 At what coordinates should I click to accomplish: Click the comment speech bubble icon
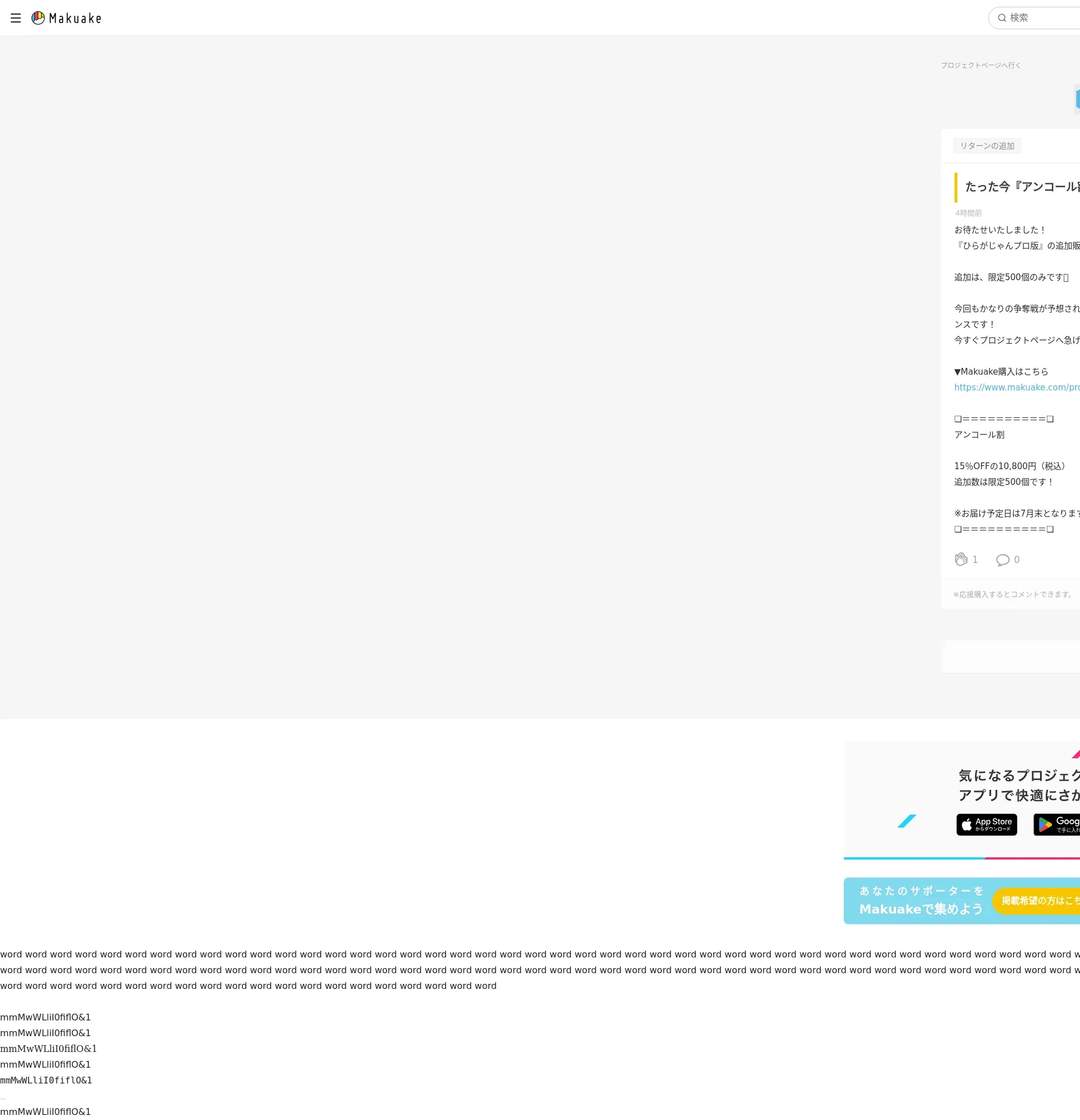coord(1002,560)
